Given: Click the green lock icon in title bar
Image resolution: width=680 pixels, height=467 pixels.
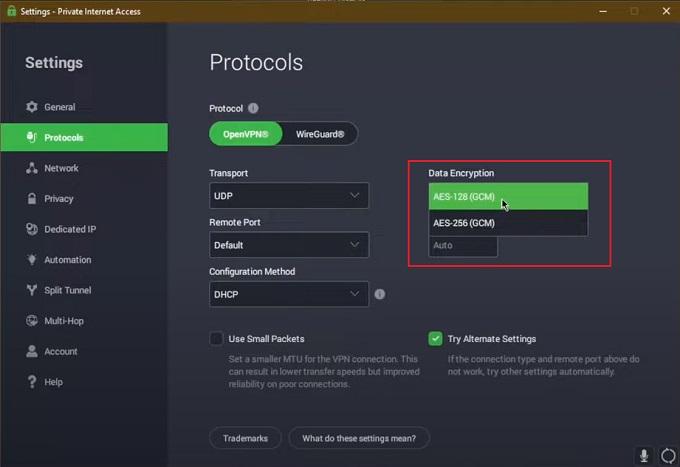Looking at the screenshot, I should (x=11, y=11).
